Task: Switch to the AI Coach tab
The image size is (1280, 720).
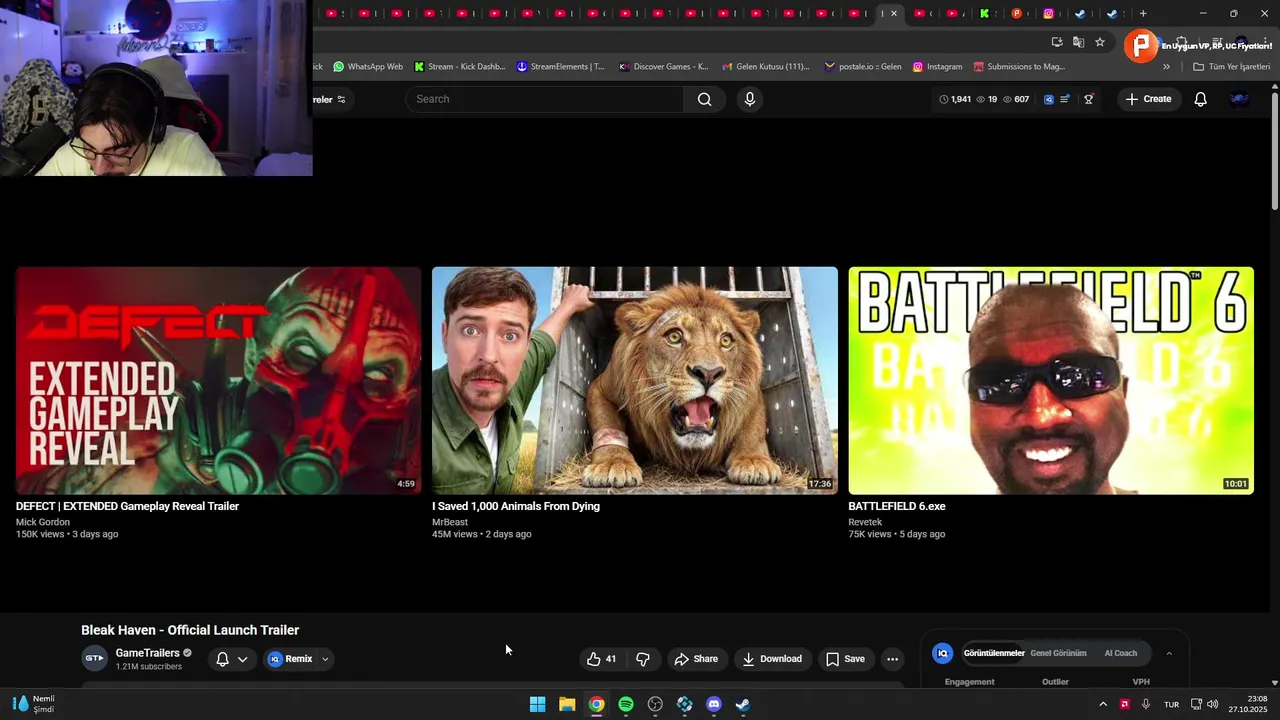Action: [x=1120, y=653]
